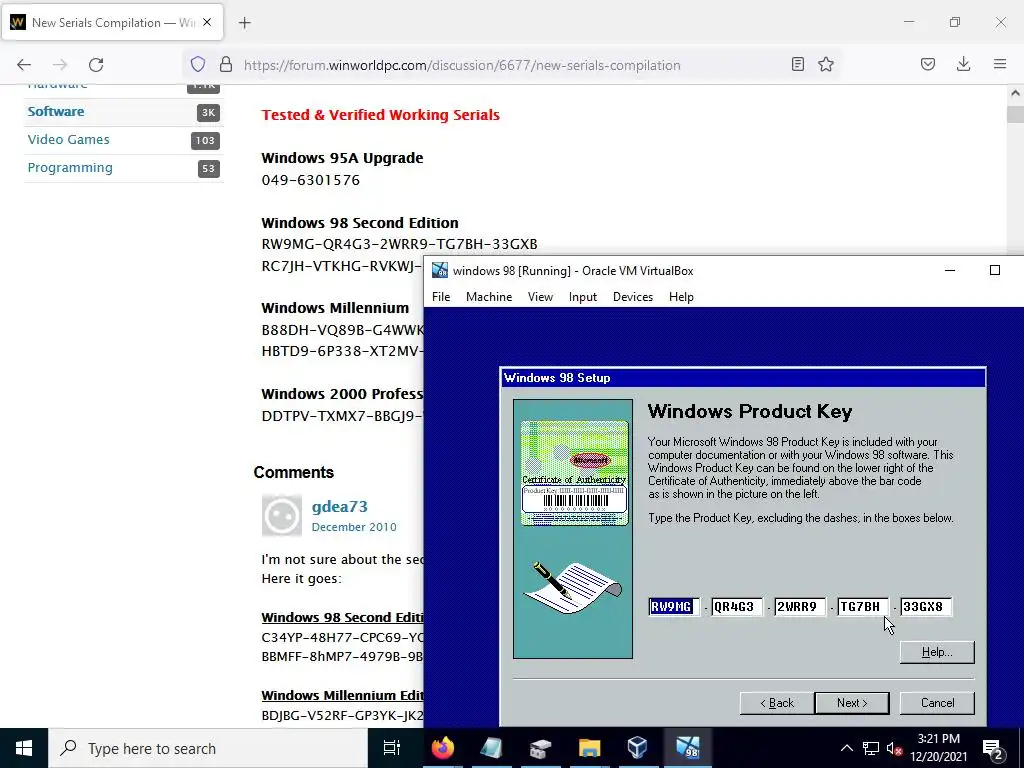Click first product key box RW9MG
Viewport: 1024px width, 768px height.
click(674, 607)
